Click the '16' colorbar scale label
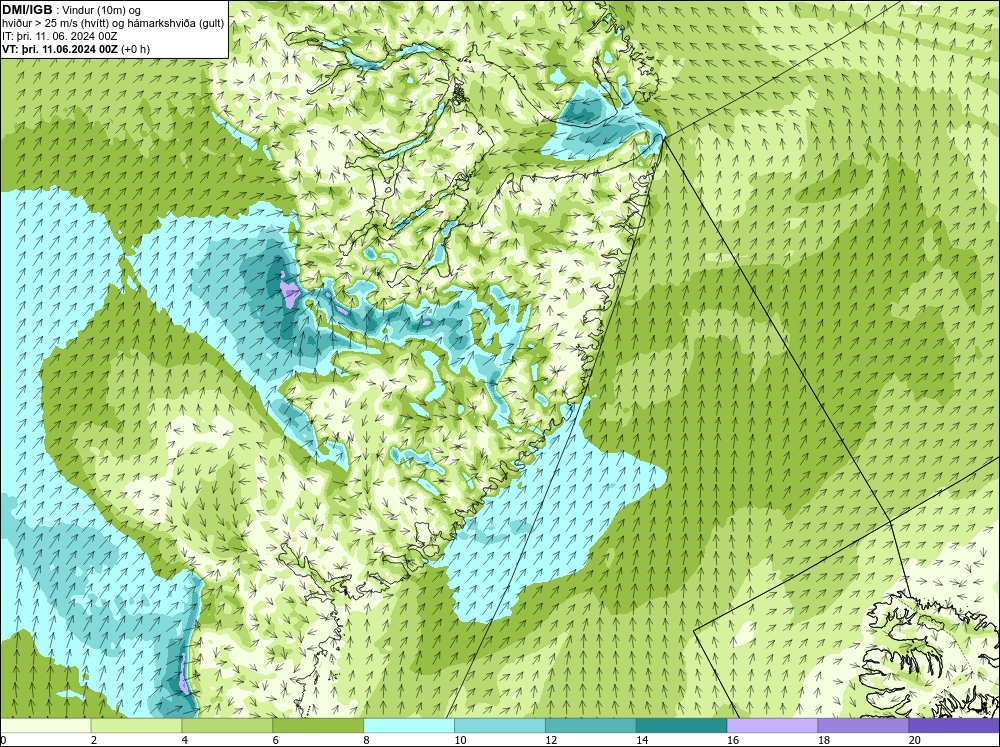Image resolution: width=1000 pixels, height=747 pixels. click(733, 740)
